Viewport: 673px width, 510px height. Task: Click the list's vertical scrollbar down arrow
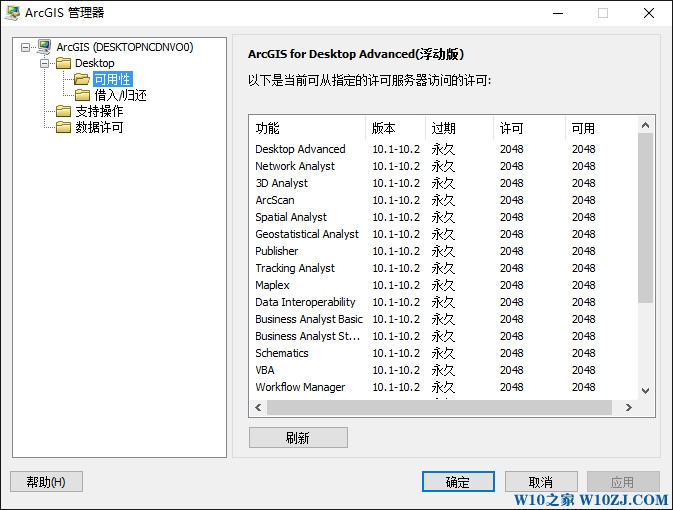pyautogui.click(x=645, y=391)
